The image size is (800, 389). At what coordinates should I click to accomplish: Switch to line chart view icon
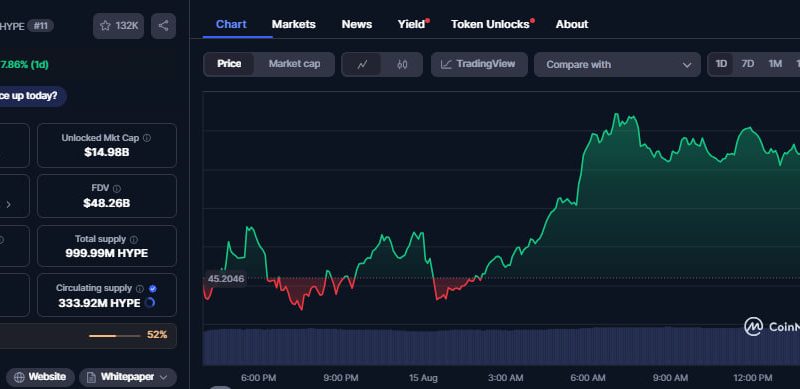362,64
